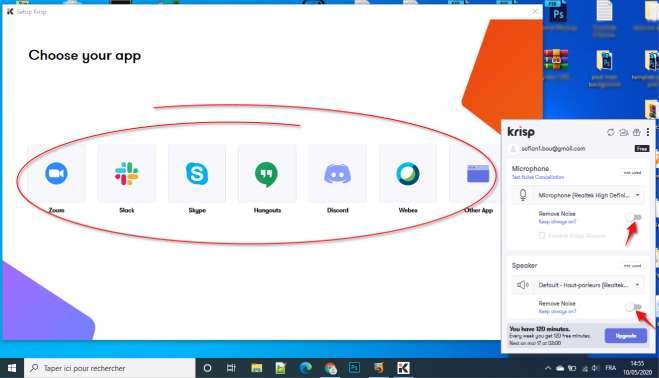
Task: Click the Test Noise Cancellation link
Action: click(x=538, y=177)
